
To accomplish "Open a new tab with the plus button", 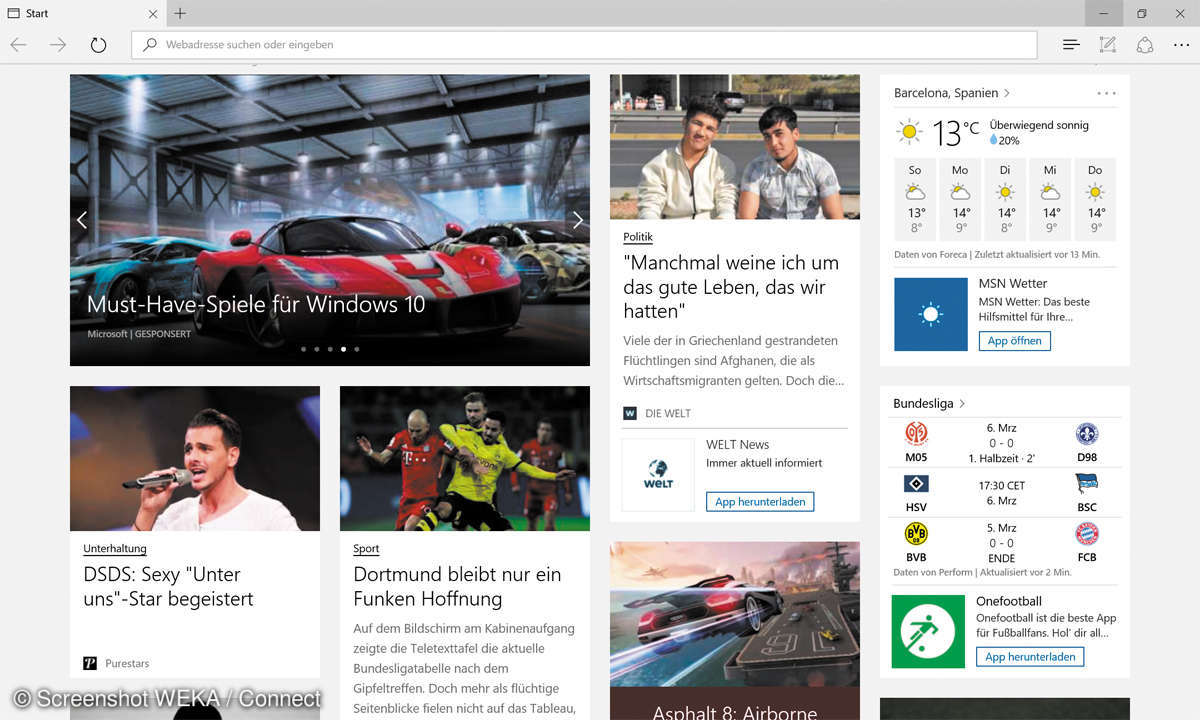I will pos(180,13).
